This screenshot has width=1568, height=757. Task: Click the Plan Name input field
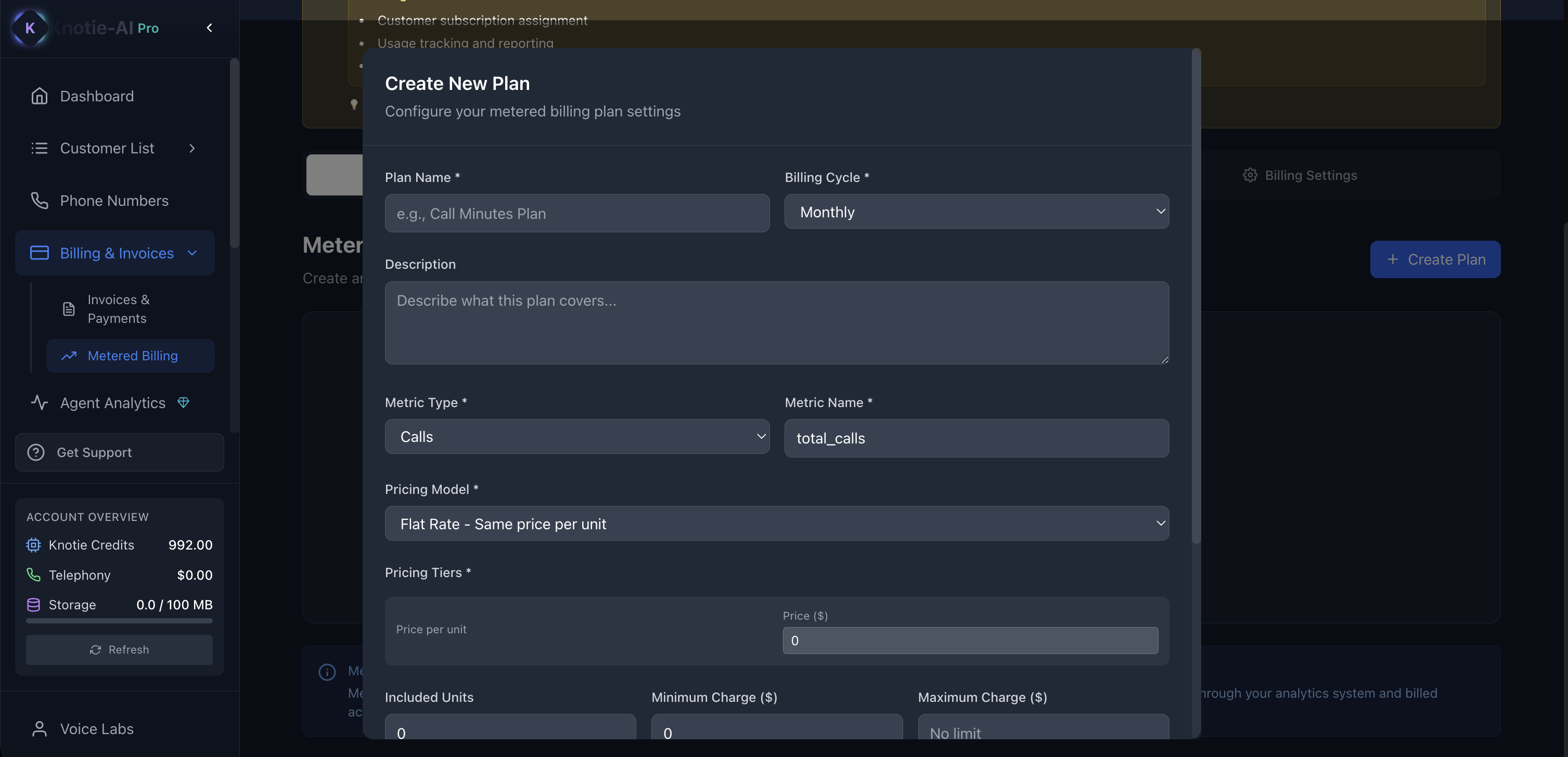576,214
